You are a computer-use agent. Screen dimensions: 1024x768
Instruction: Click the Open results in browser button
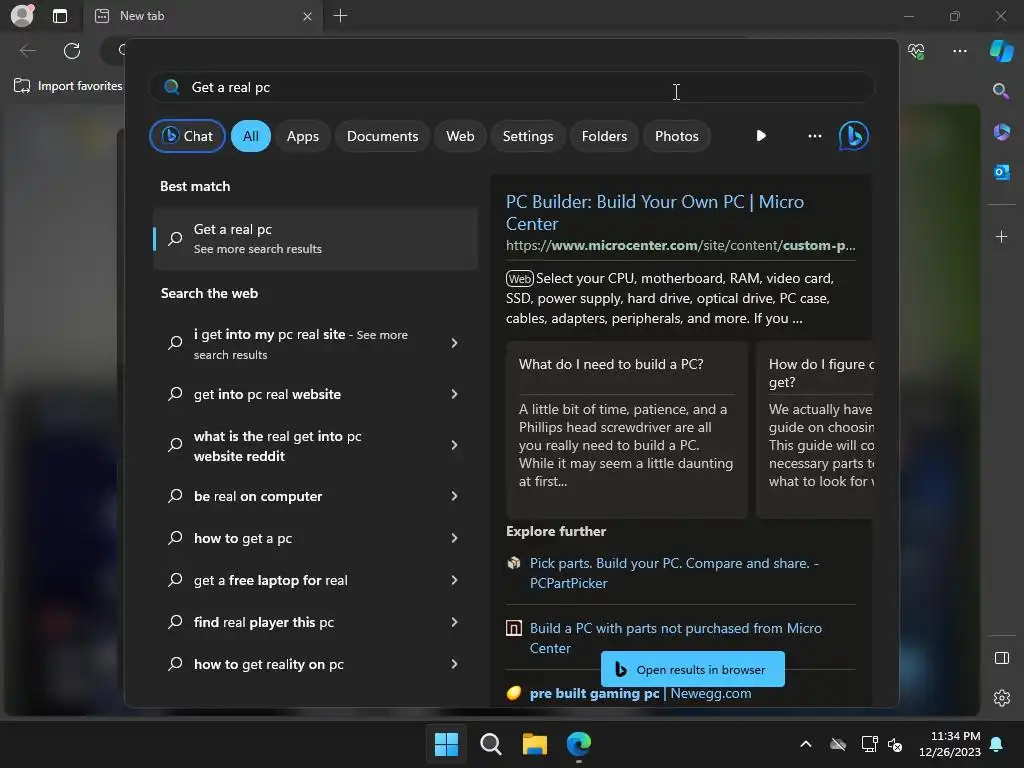(x=692, y=669)
